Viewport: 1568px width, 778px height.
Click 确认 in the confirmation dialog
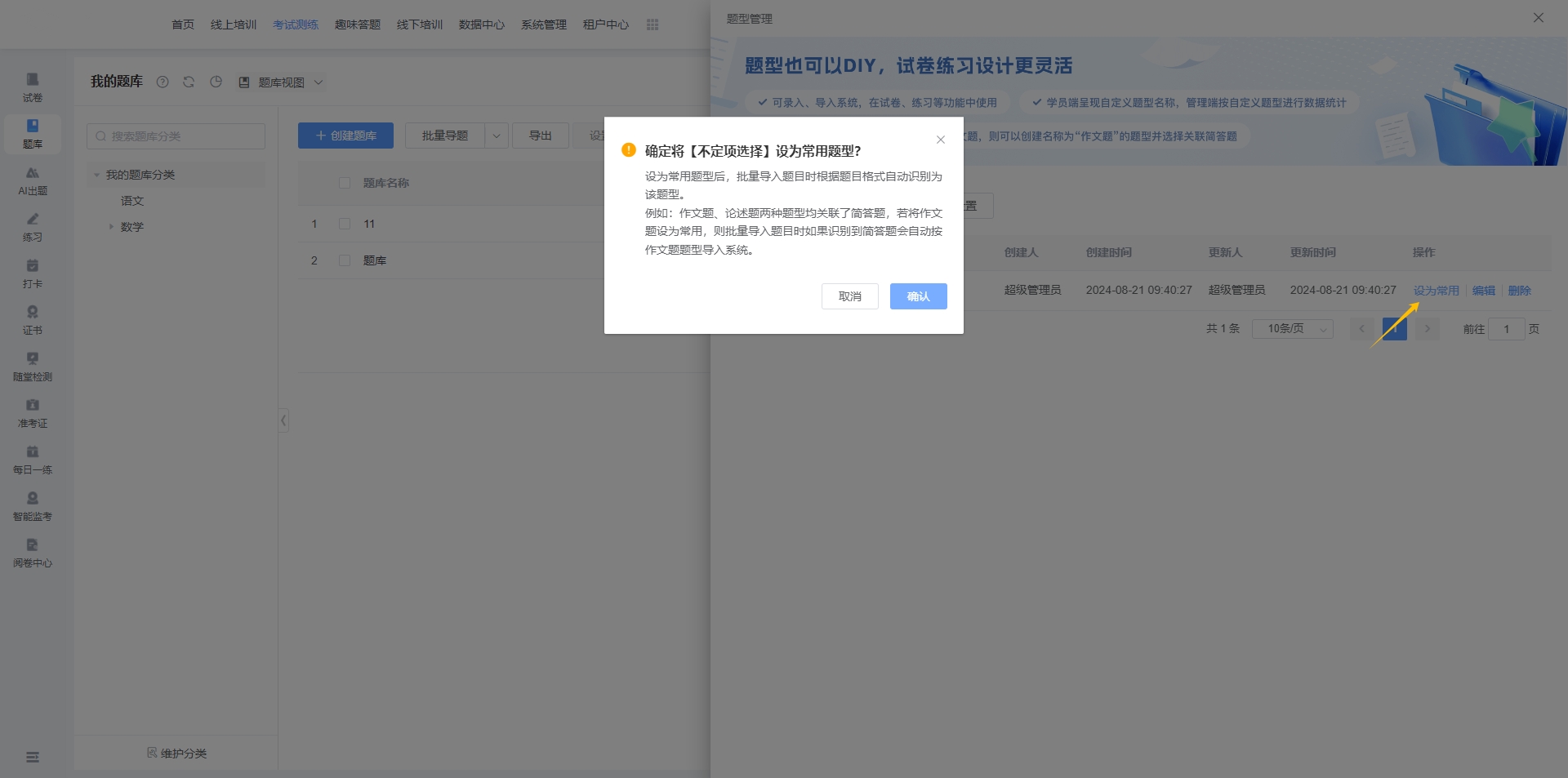coord(918,296)
